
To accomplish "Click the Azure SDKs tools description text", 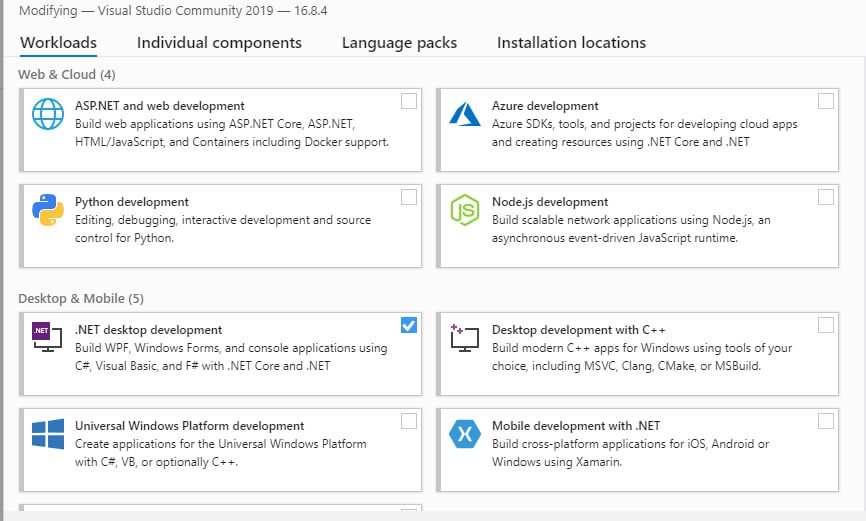I will (645, 133).
